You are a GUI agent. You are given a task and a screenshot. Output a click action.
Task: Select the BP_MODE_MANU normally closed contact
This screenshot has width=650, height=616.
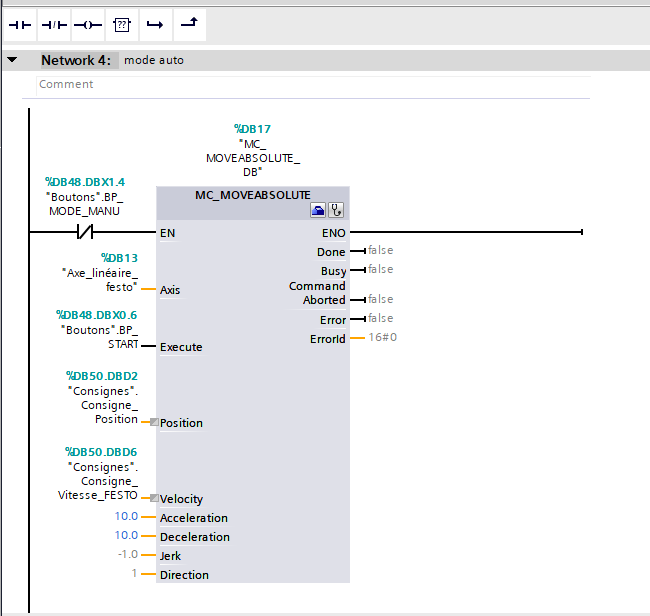coord(85,232)
